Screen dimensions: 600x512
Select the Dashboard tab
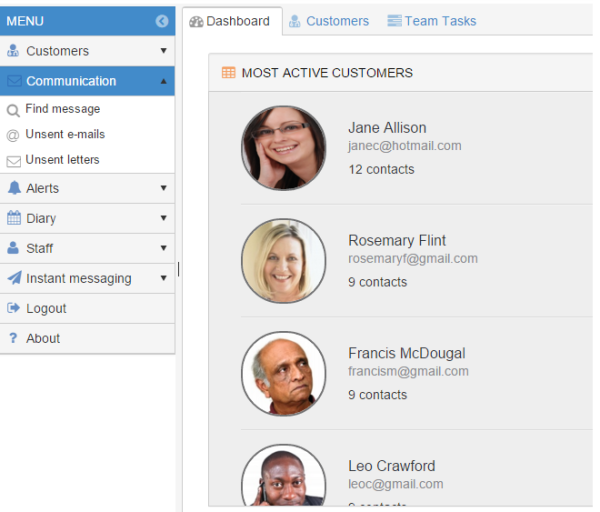(x=229, y=21)
